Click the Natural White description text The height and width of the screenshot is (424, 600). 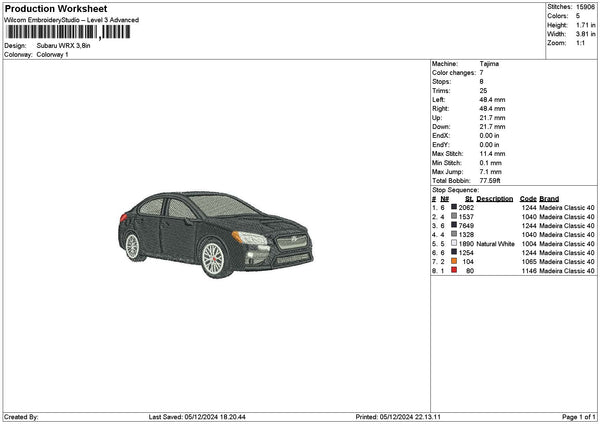496,244
